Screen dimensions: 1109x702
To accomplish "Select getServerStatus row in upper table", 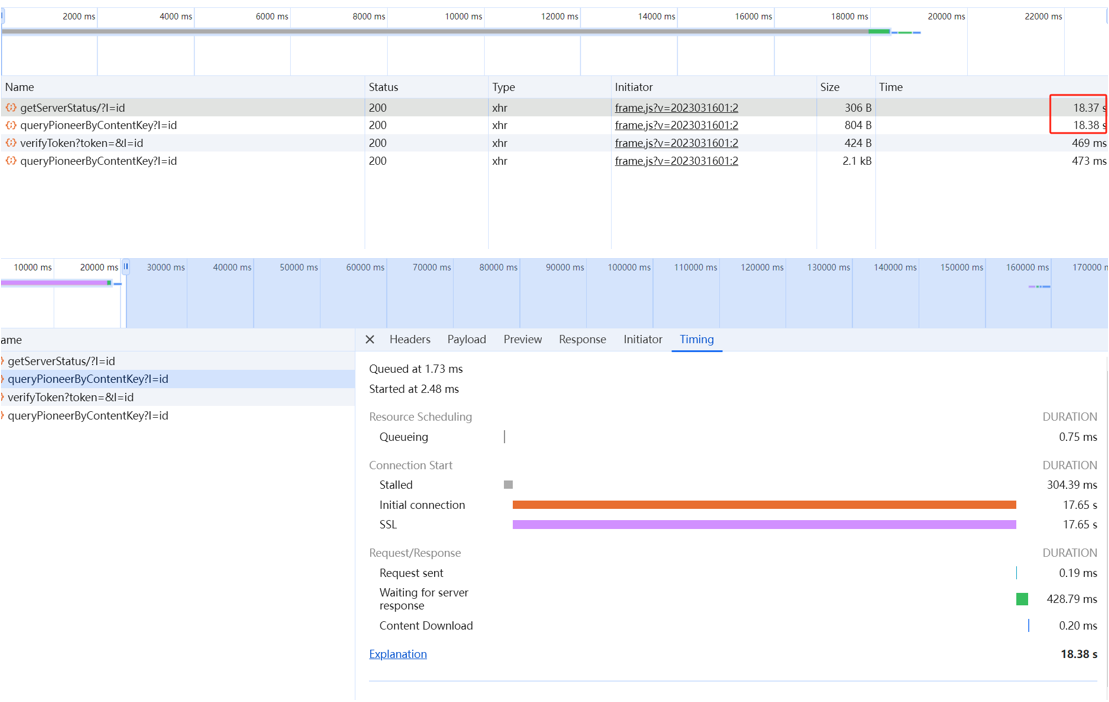I will tap(554, 107).
